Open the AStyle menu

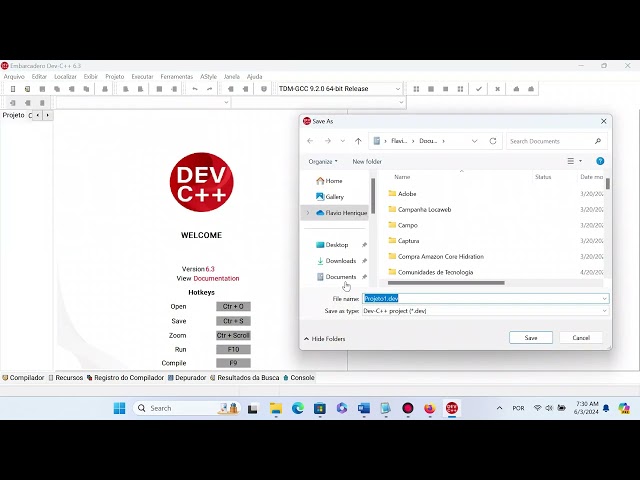point(209,77)
